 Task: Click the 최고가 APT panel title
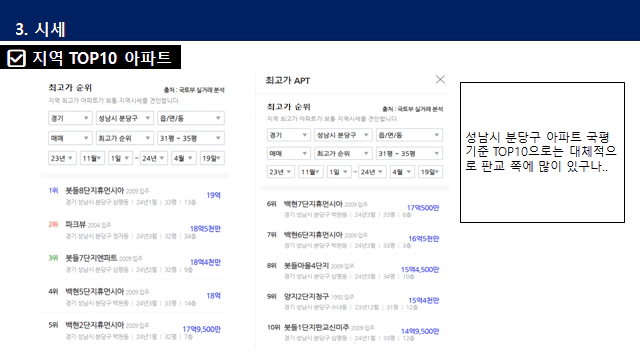click(x=288, y=80)
